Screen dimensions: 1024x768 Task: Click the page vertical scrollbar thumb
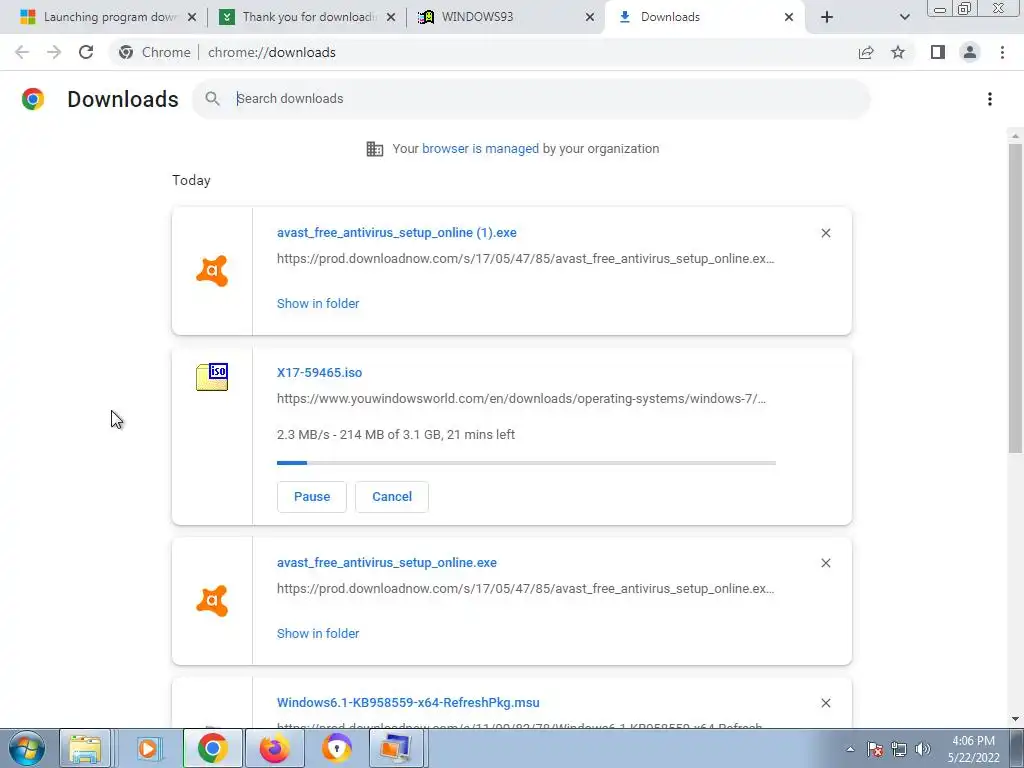point(1015,298)
